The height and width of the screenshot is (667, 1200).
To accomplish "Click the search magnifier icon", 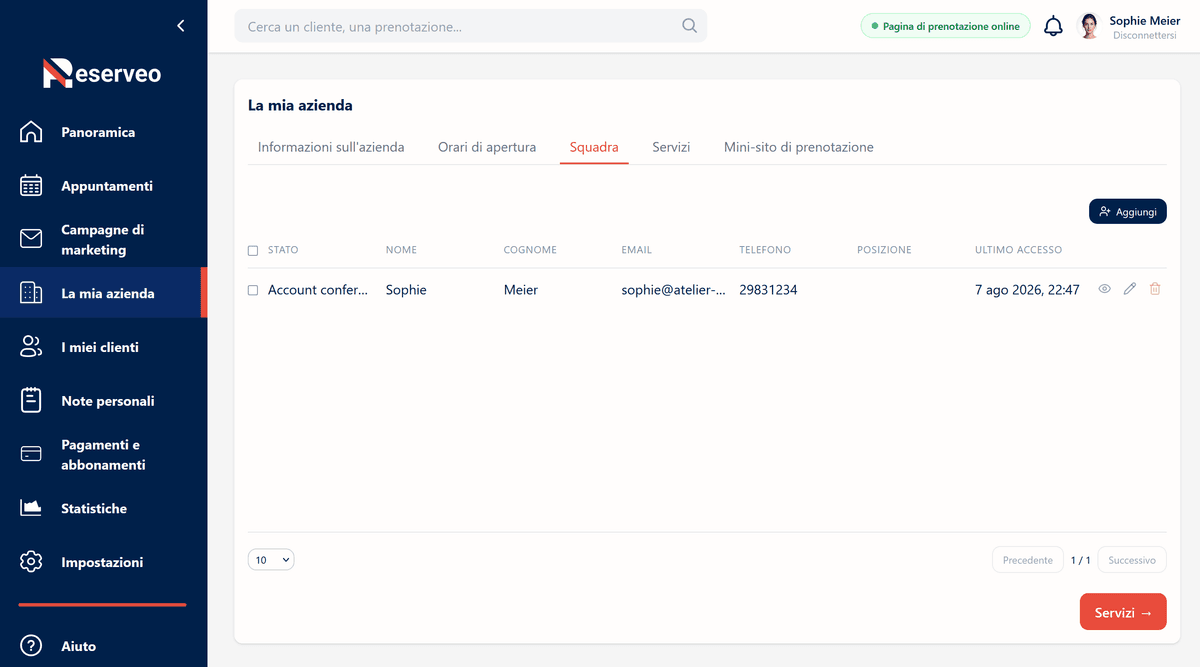I will 689,26.
